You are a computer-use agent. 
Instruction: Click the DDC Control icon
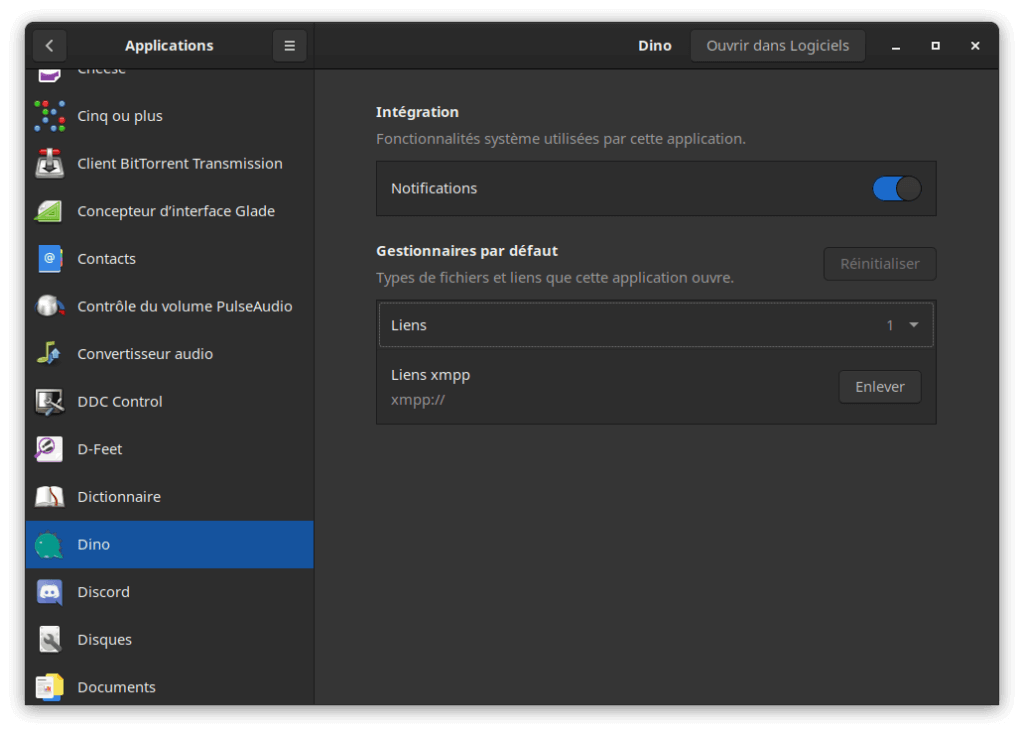50,402
